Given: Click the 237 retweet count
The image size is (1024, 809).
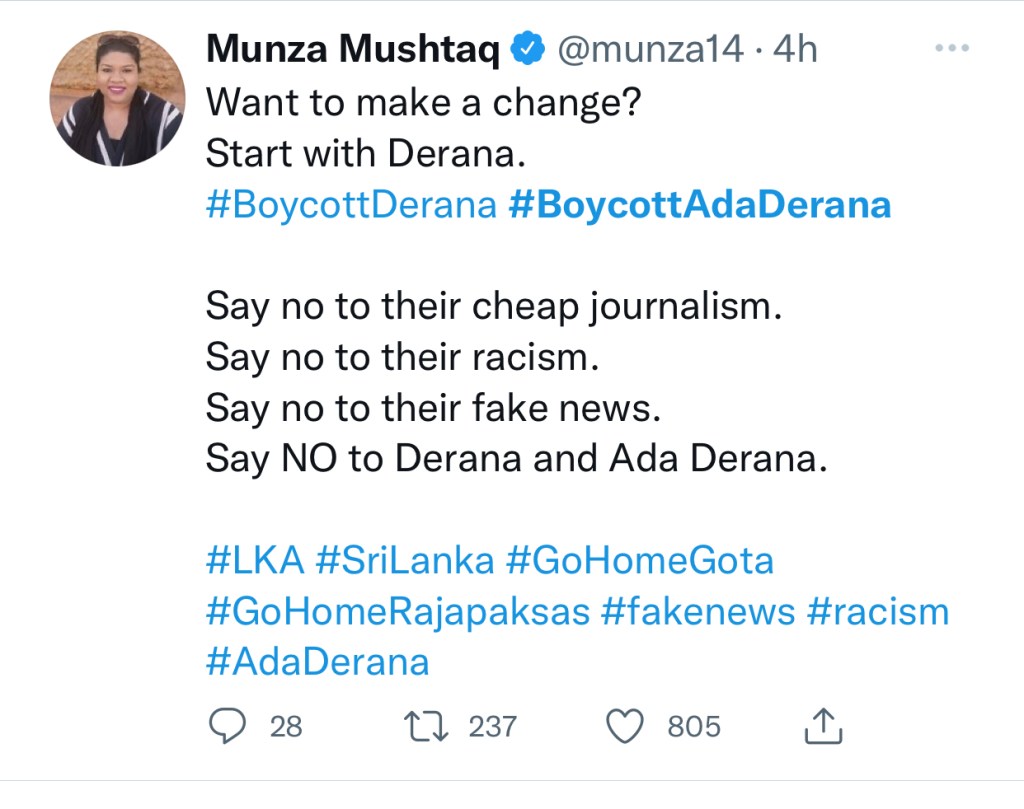Looking at the screenshot, I should pos(493,726).
